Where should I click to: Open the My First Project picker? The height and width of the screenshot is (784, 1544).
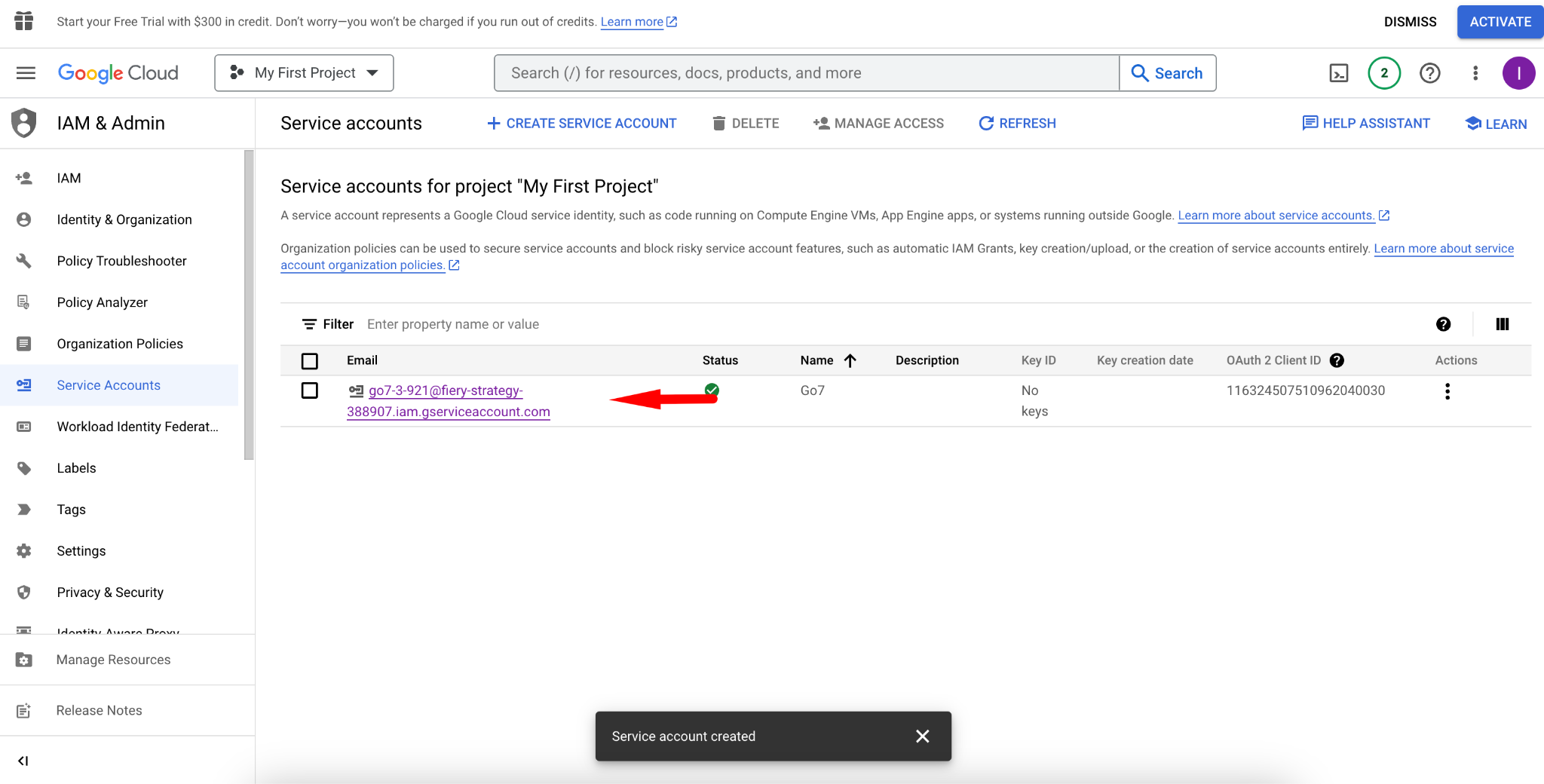pyautogui.click(x=303, y=72)
